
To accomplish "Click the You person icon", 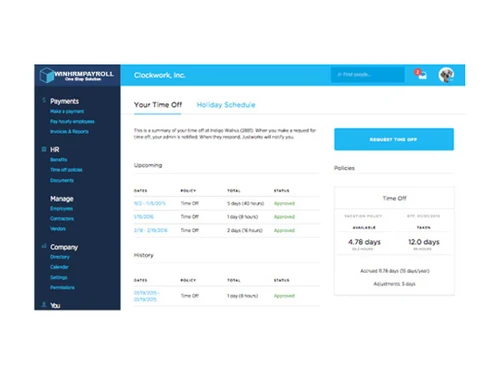I will coord(44,304).
